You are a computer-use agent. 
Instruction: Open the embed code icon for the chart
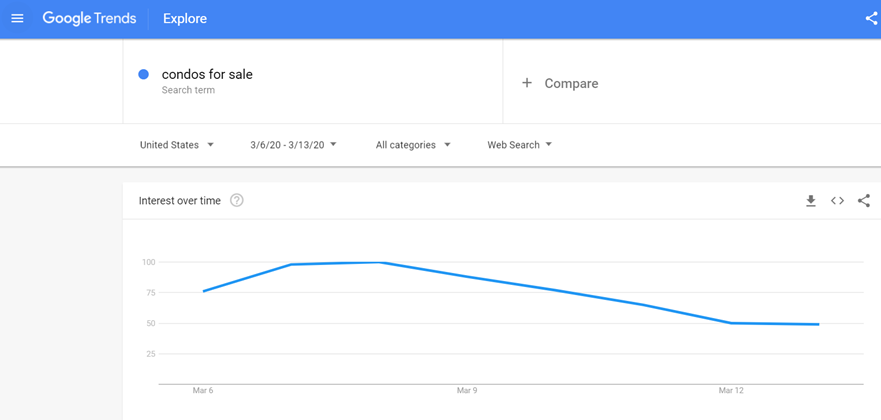[837, 201]
